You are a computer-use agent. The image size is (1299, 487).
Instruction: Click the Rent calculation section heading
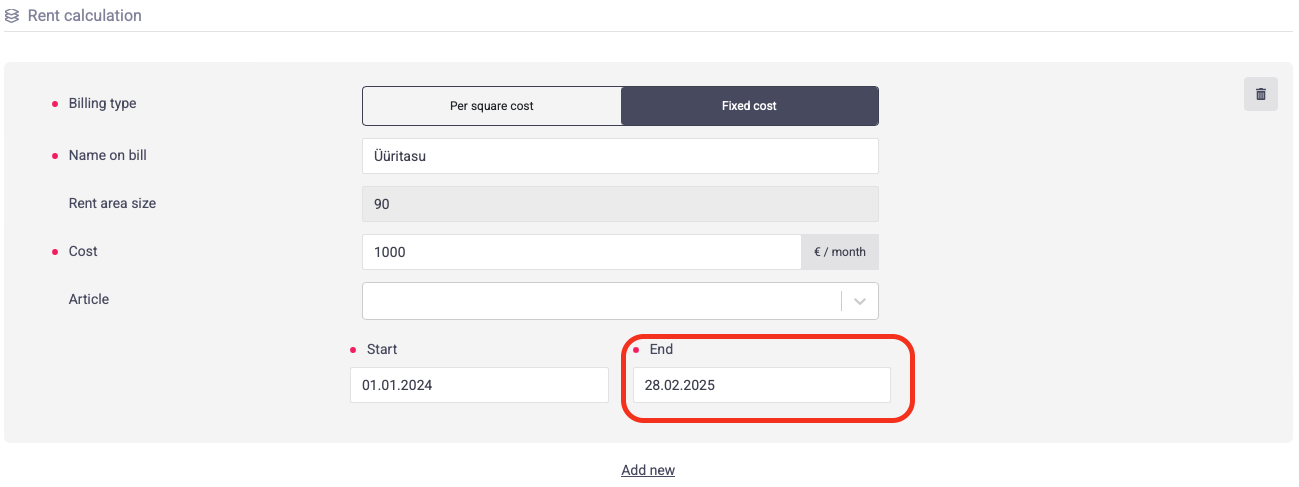coord(85,16)
